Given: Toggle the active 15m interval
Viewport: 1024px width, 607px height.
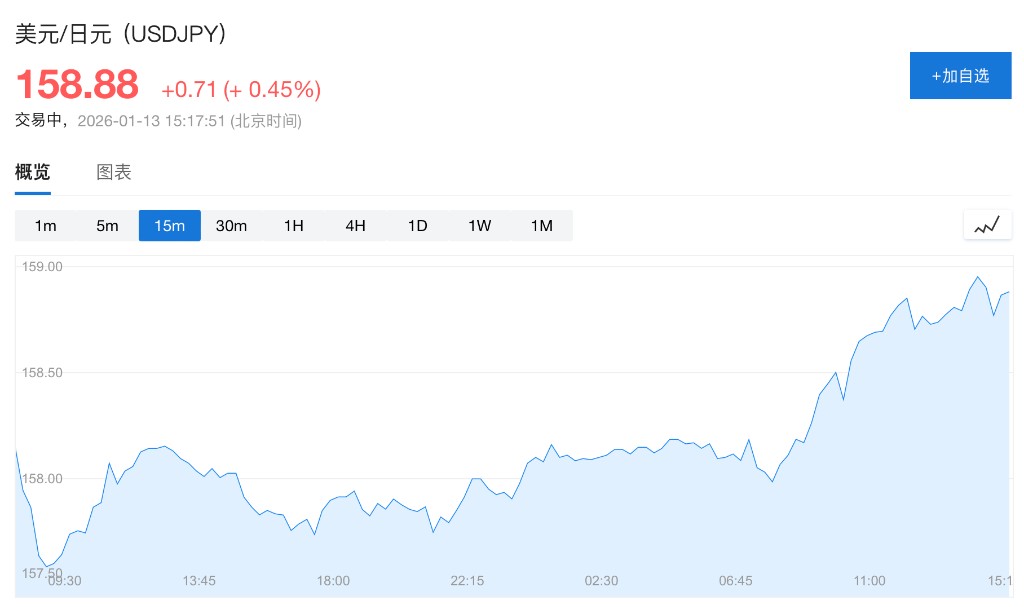Looking at the screenshot, I should click(170, 226).
